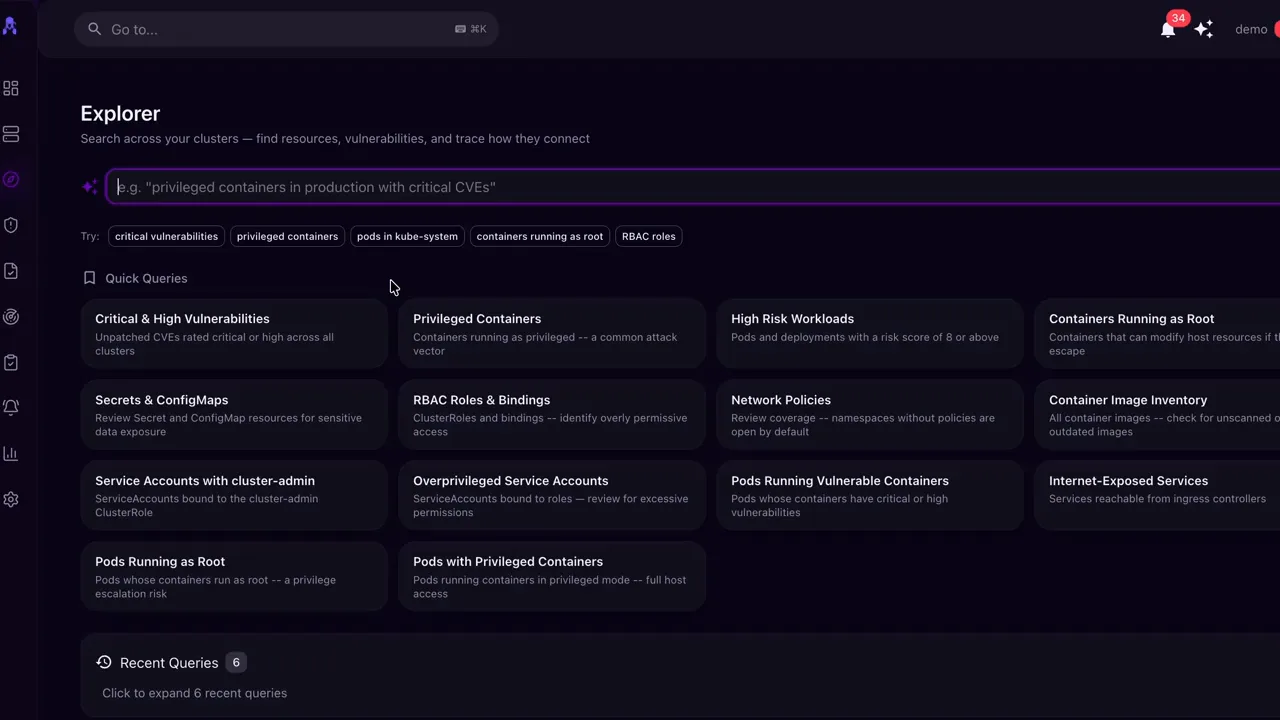Screen dimensions: 1280x720
Task: Open notifications bell with 34 badge
Action: 1168,29
